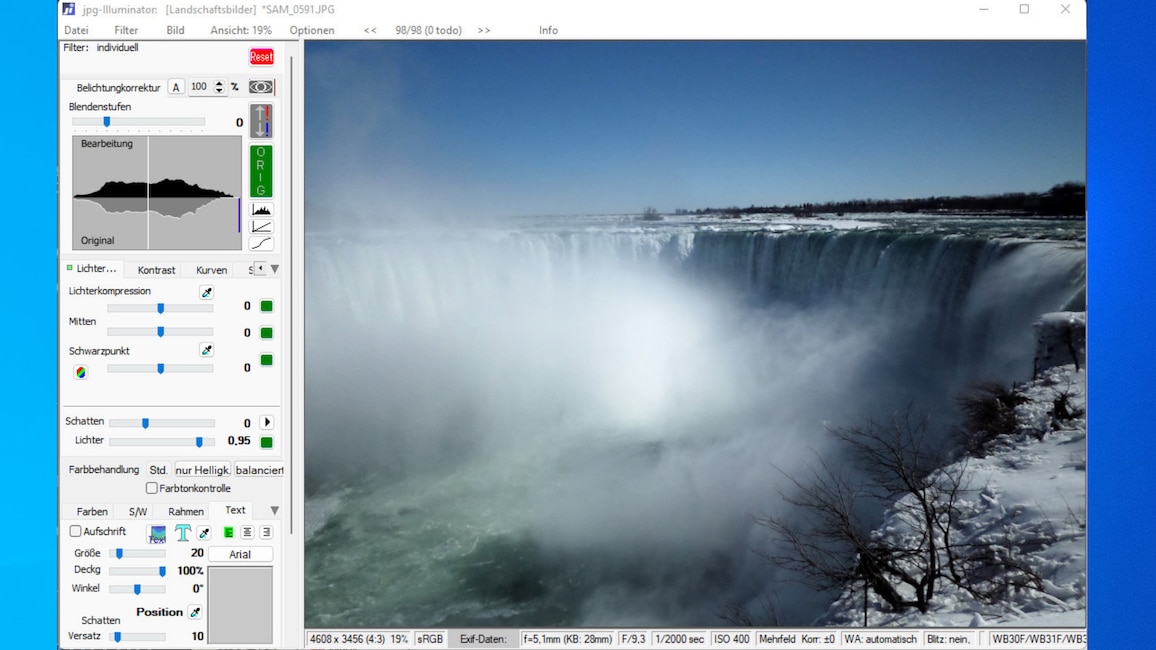
Task: Click the gray text preview box
Action: 240,605
